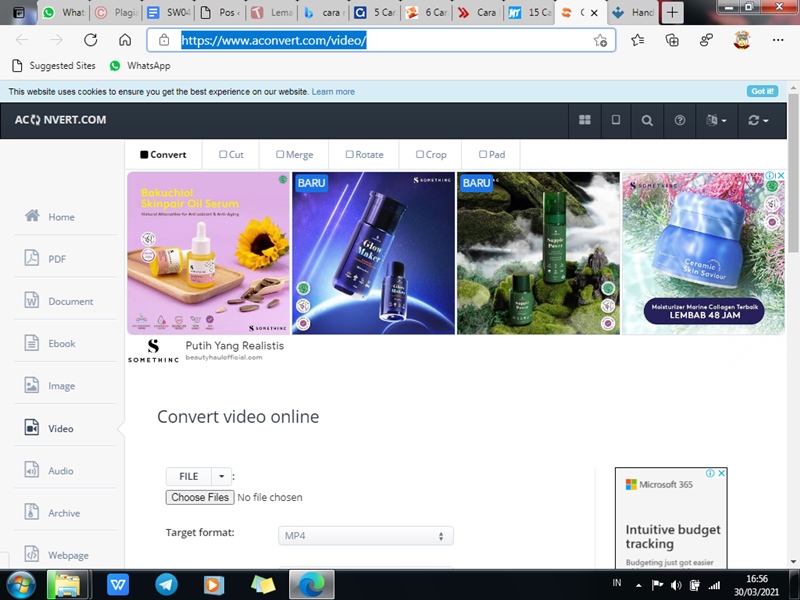The image size is (800, 600).
Task: Click the back arrow in browser toolbar
Action: [x=22, y=40]
